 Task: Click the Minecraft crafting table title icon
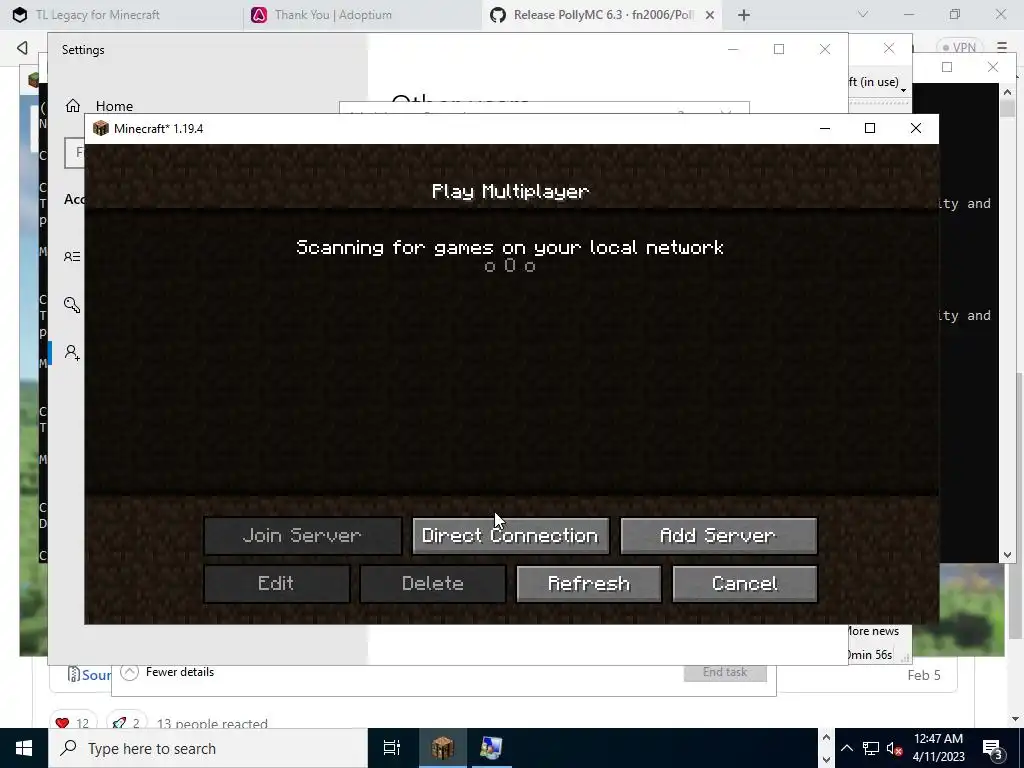tap(100, 129)
